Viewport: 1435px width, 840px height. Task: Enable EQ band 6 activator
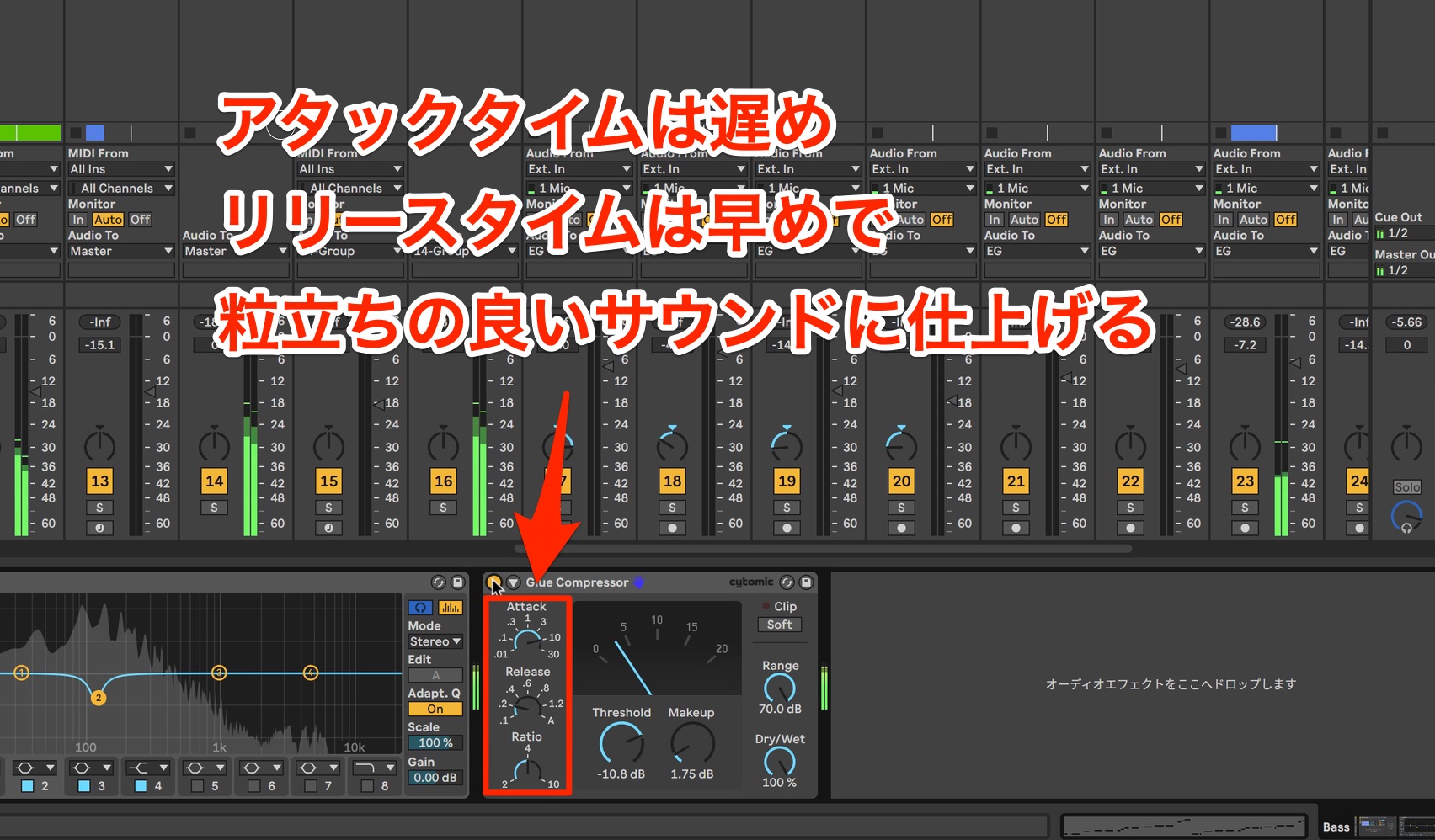coord(253,786)
